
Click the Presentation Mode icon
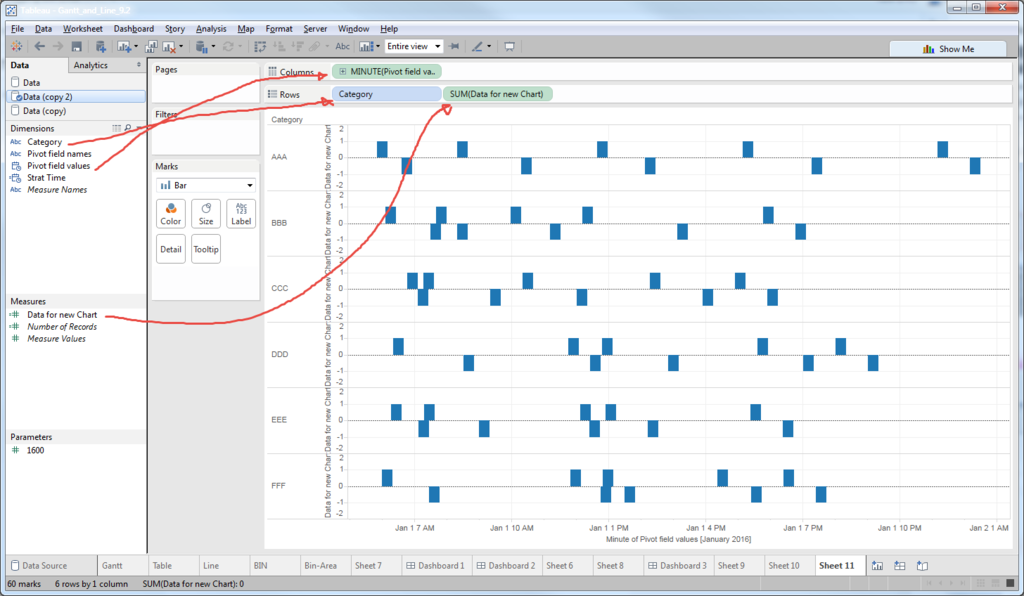(x=509, y=46)
